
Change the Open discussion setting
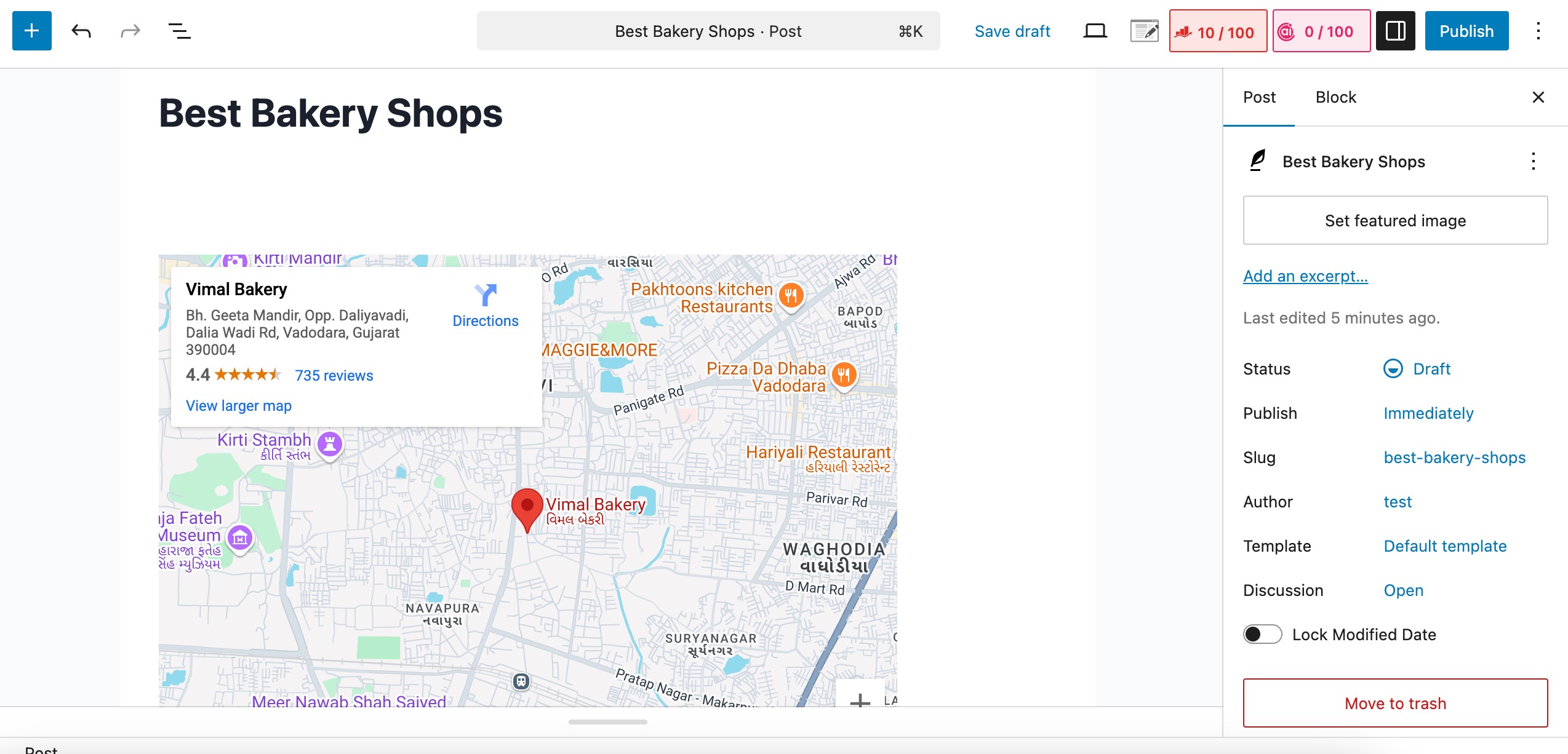1403,590
